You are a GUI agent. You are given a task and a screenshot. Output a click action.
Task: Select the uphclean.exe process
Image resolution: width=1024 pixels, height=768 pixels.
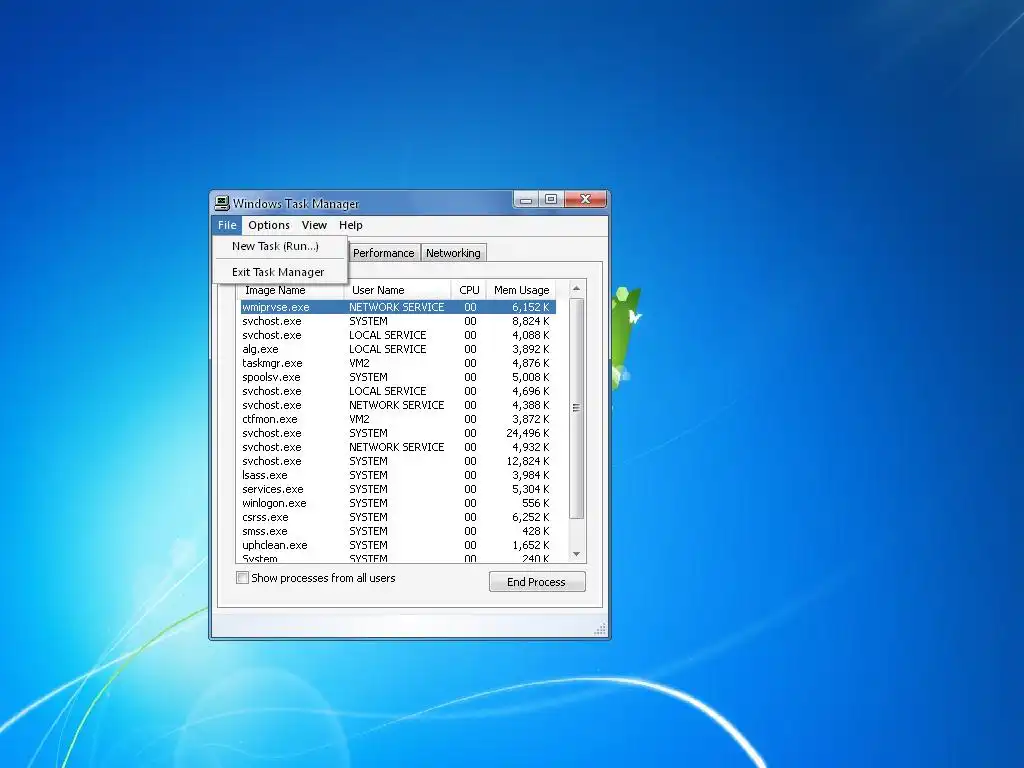pos(398,545)
